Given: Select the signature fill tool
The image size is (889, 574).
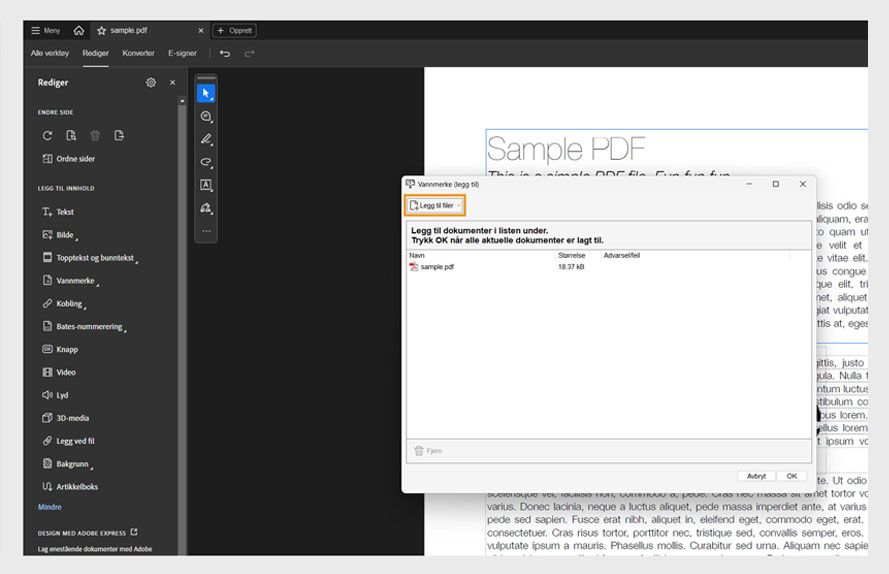Looking at the screenshot, I should pyautogui.click(x=206, y=208).
